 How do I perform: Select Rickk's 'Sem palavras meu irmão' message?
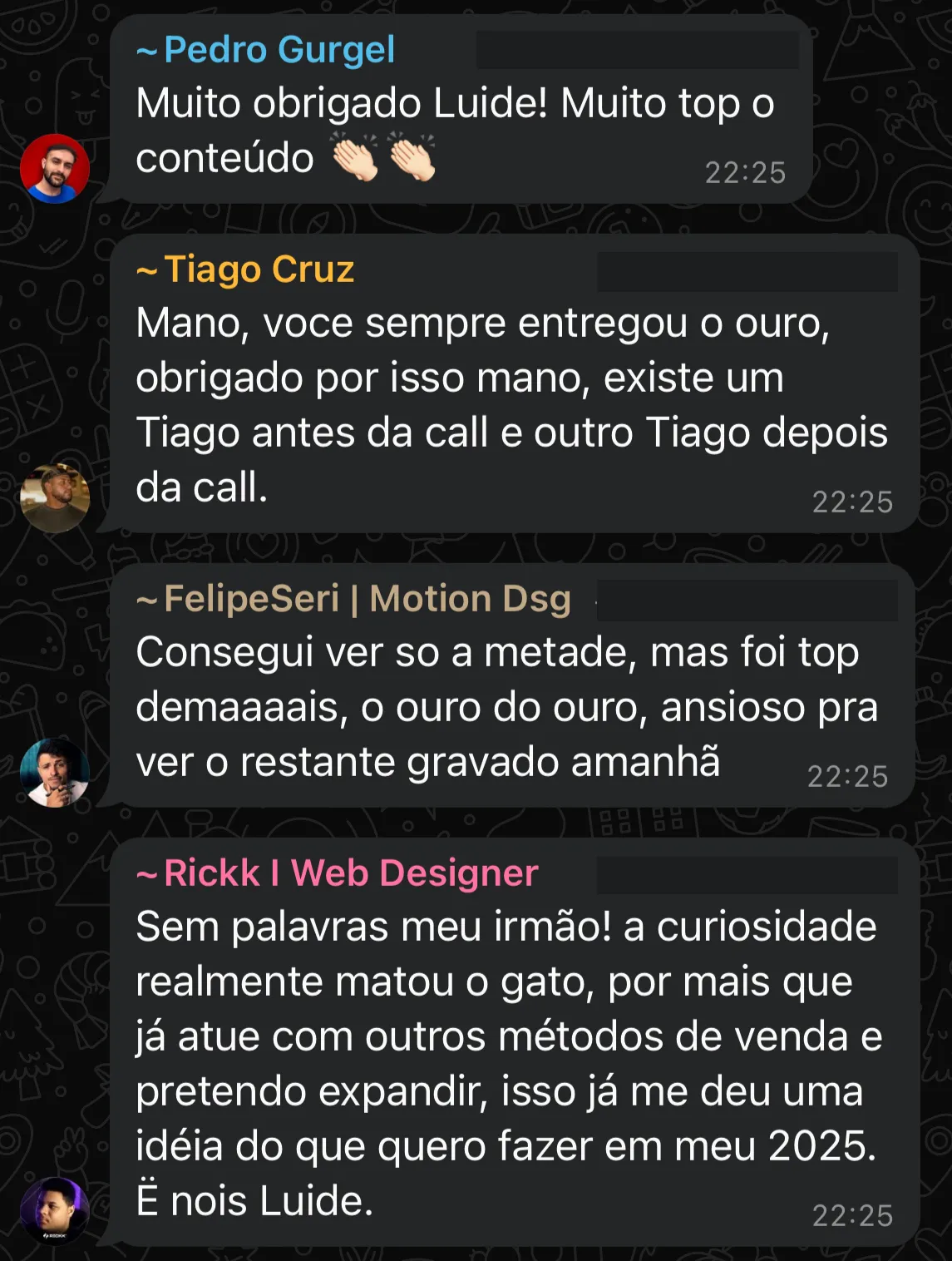point(515,1042)
